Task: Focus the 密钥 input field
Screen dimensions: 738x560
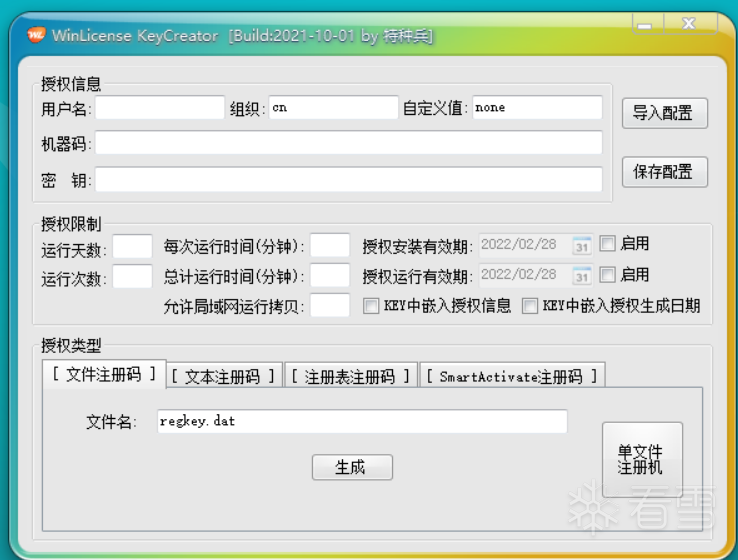Action: point(348,179)
